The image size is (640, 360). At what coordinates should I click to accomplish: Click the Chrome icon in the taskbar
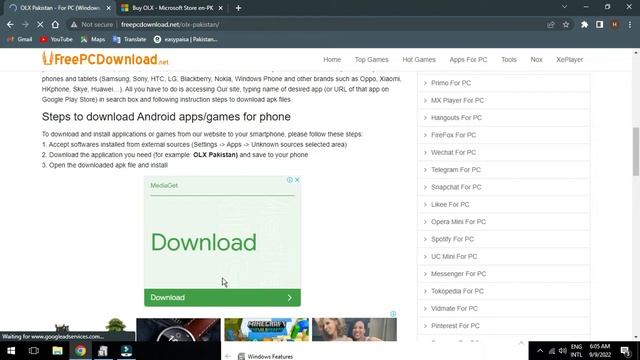pos(80,351)
